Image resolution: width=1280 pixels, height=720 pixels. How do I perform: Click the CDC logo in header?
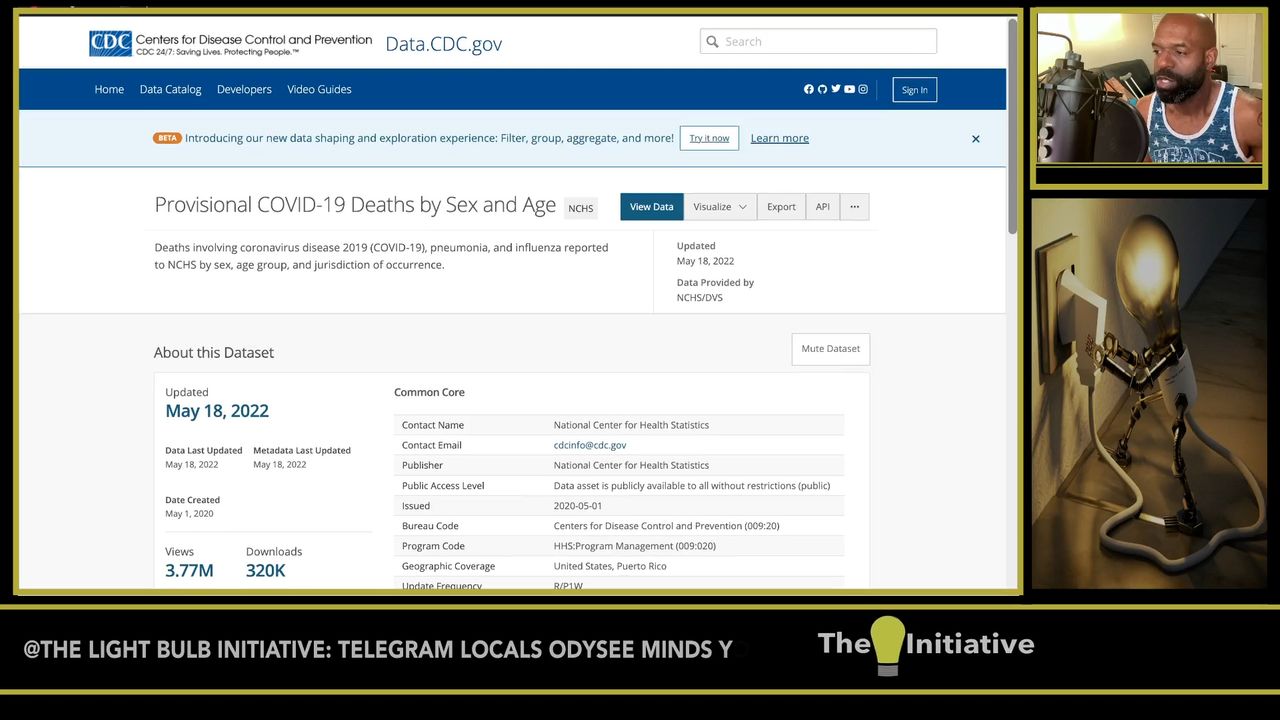click(110, 43)
